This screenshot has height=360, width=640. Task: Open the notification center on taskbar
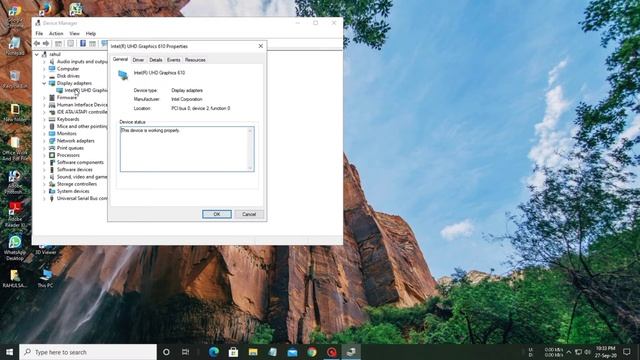(x=627, y=352)
